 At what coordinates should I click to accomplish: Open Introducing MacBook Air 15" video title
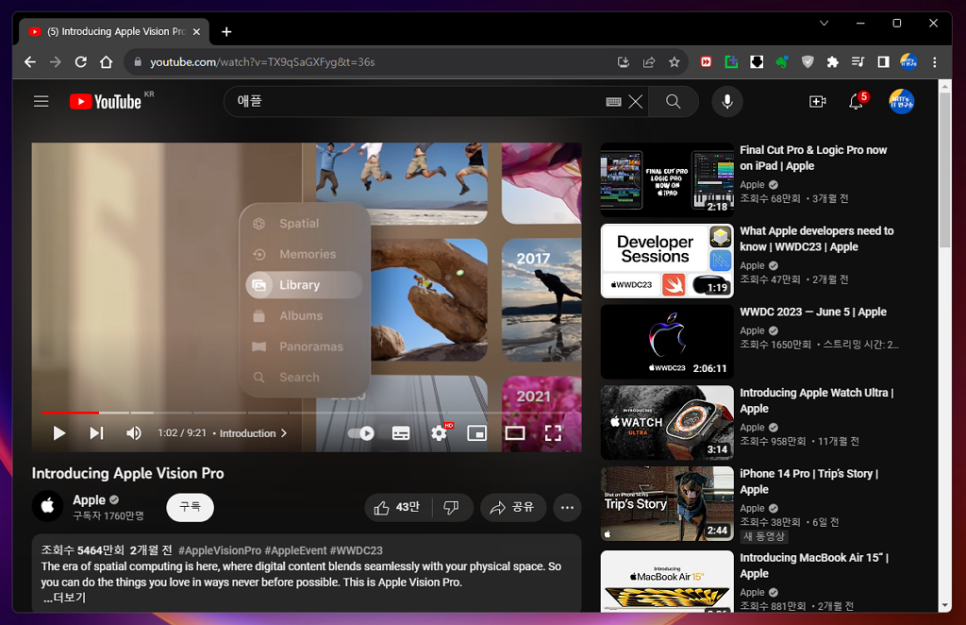[x=814, y=565]
